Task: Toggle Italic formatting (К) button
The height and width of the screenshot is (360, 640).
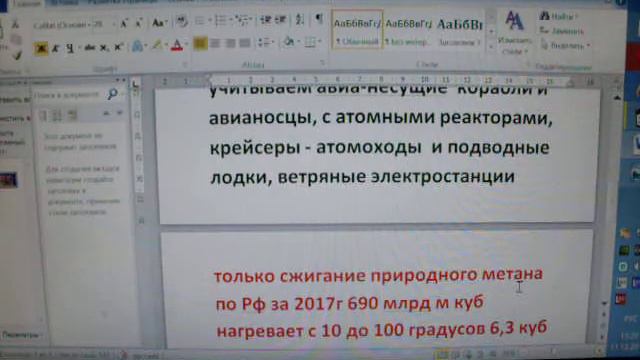Action: click(56, 49)
